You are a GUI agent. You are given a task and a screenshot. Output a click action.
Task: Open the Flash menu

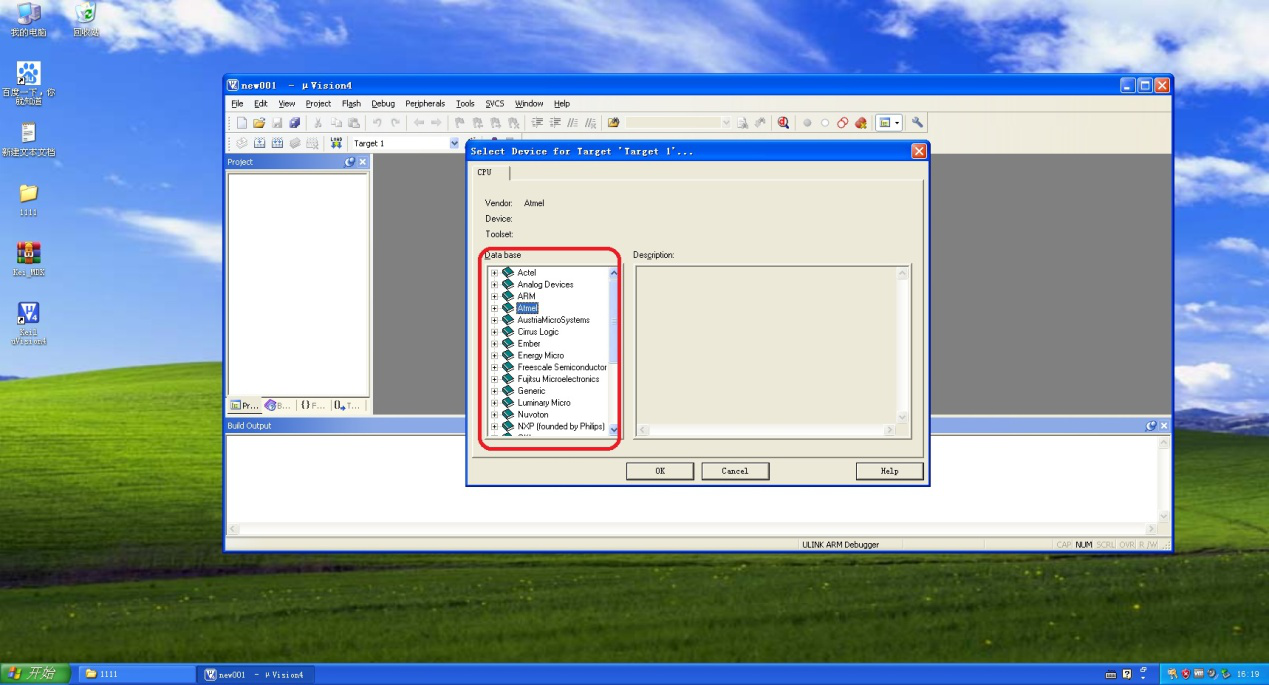[351, 103]
